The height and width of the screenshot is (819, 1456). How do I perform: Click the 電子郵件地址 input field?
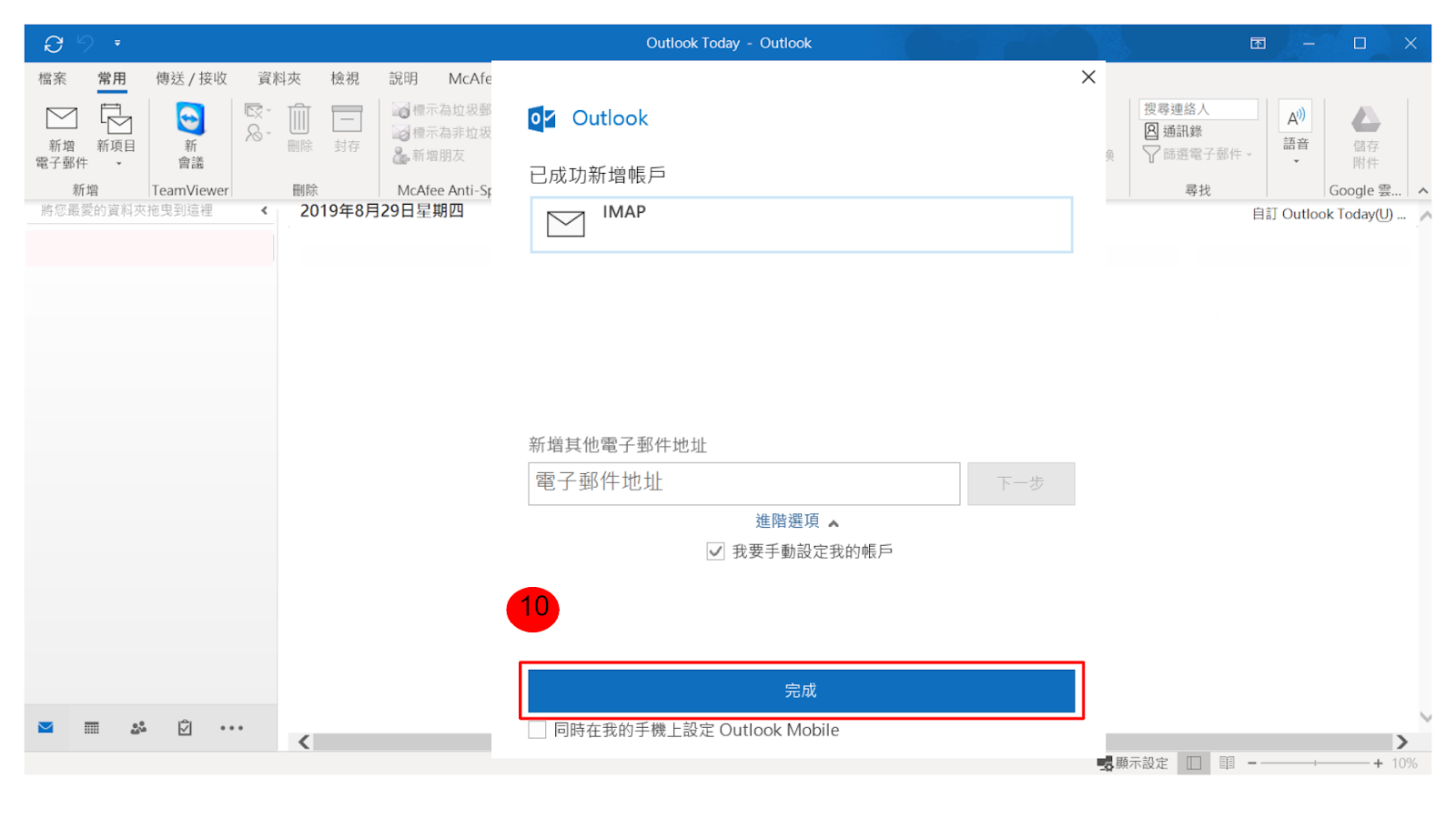[x=743, y=483]
